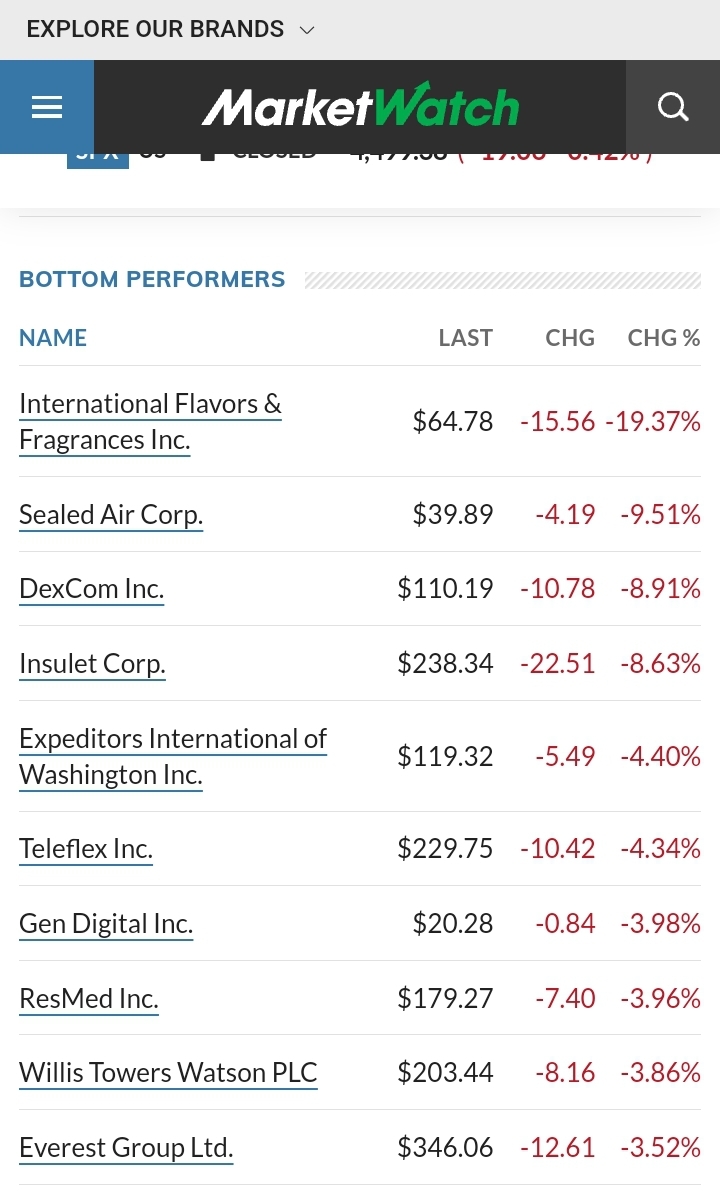Click the NAME column header

[x=53, y=338]
